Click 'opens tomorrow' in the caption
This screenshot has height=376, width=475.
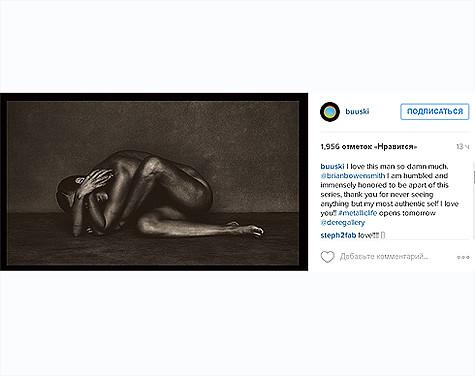click(407, 213)
